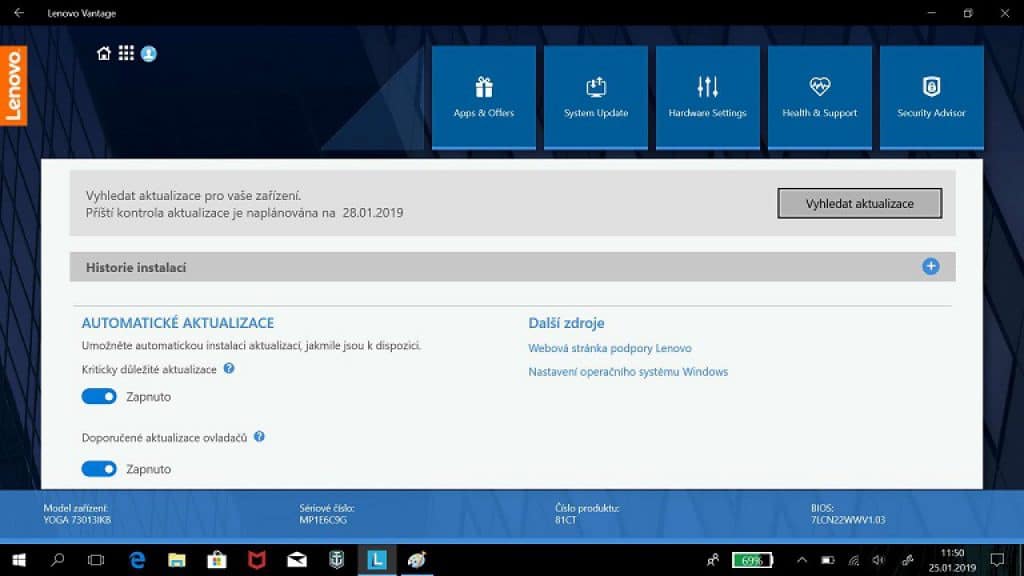Click the Historie instalací header
Screen dimensions: 1024x576
coord(512,266)
